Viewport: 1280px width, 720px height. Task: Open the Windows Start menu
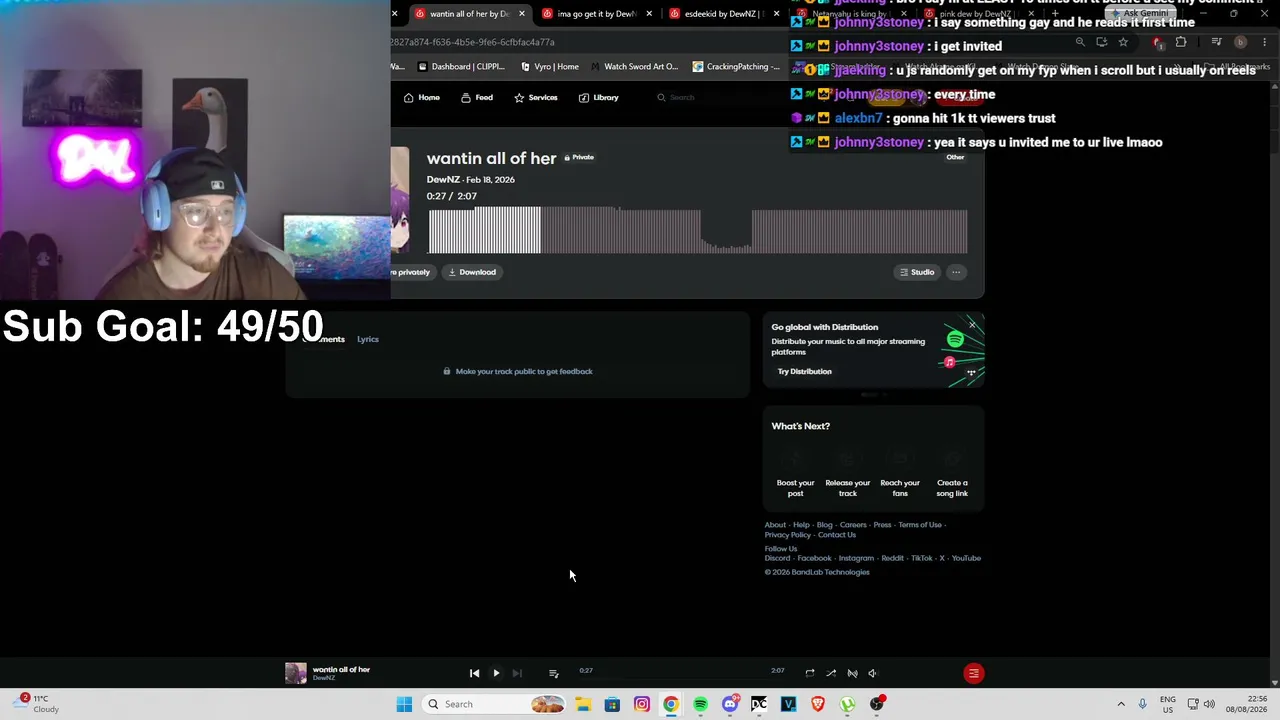(x=404, y=704)
